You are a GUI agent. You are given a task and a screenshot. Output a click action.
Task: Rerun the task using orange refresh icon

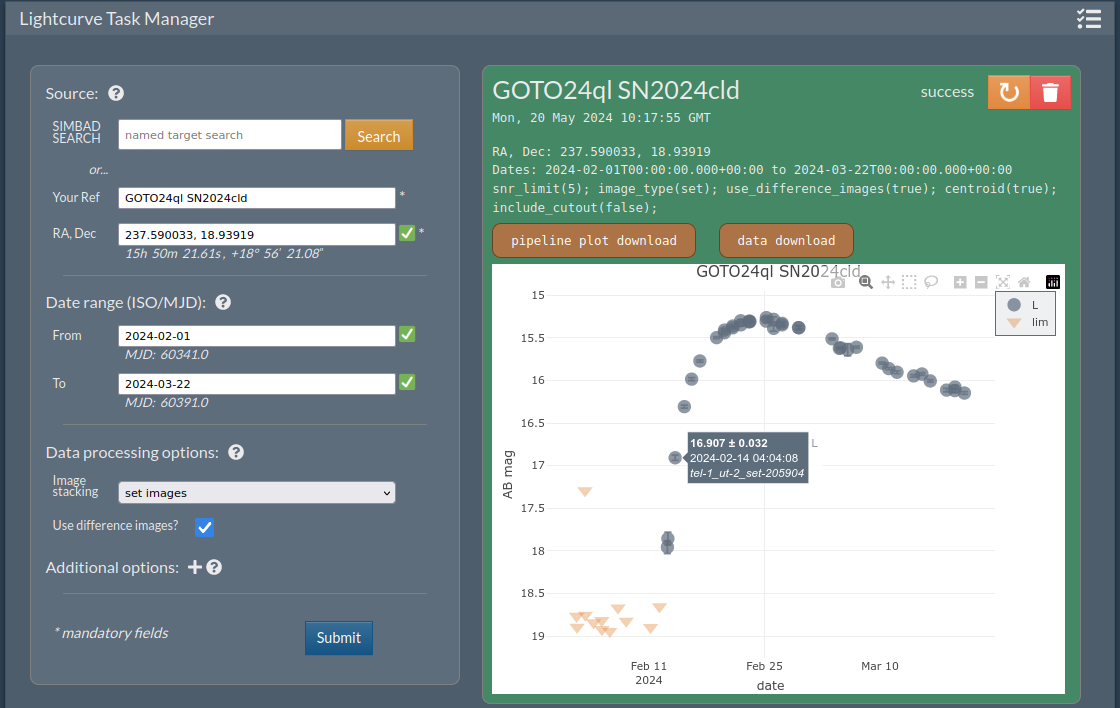click(x=1009, y=92)
